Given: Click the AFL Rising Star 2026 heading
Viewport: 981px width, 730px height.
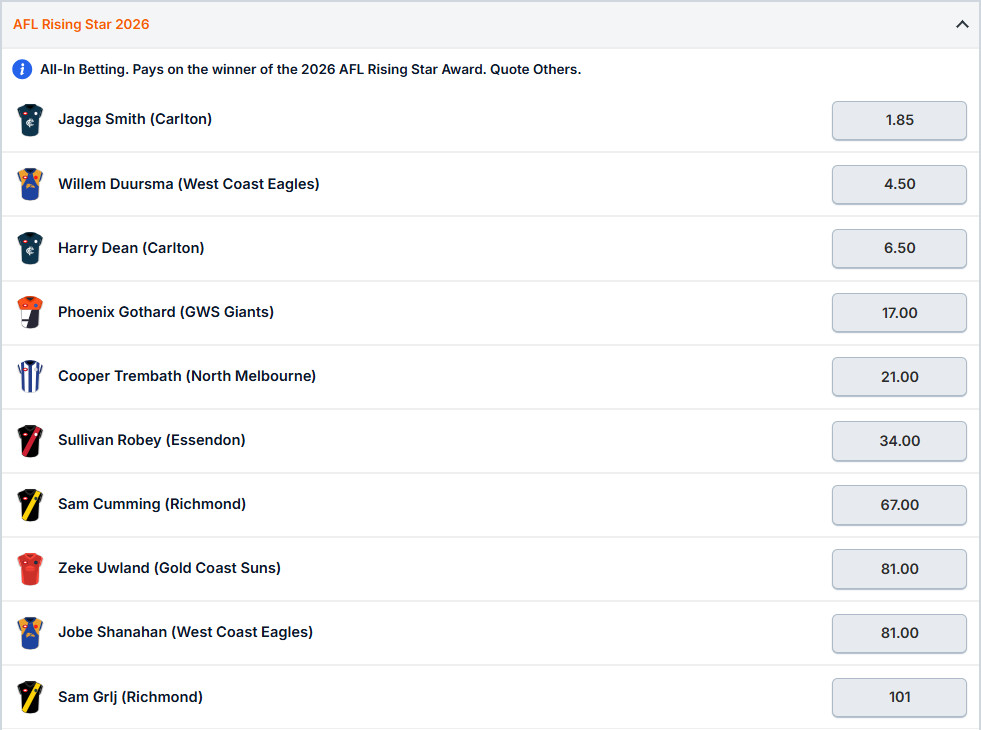Looking at the screenshot, I should click(81, 24).
